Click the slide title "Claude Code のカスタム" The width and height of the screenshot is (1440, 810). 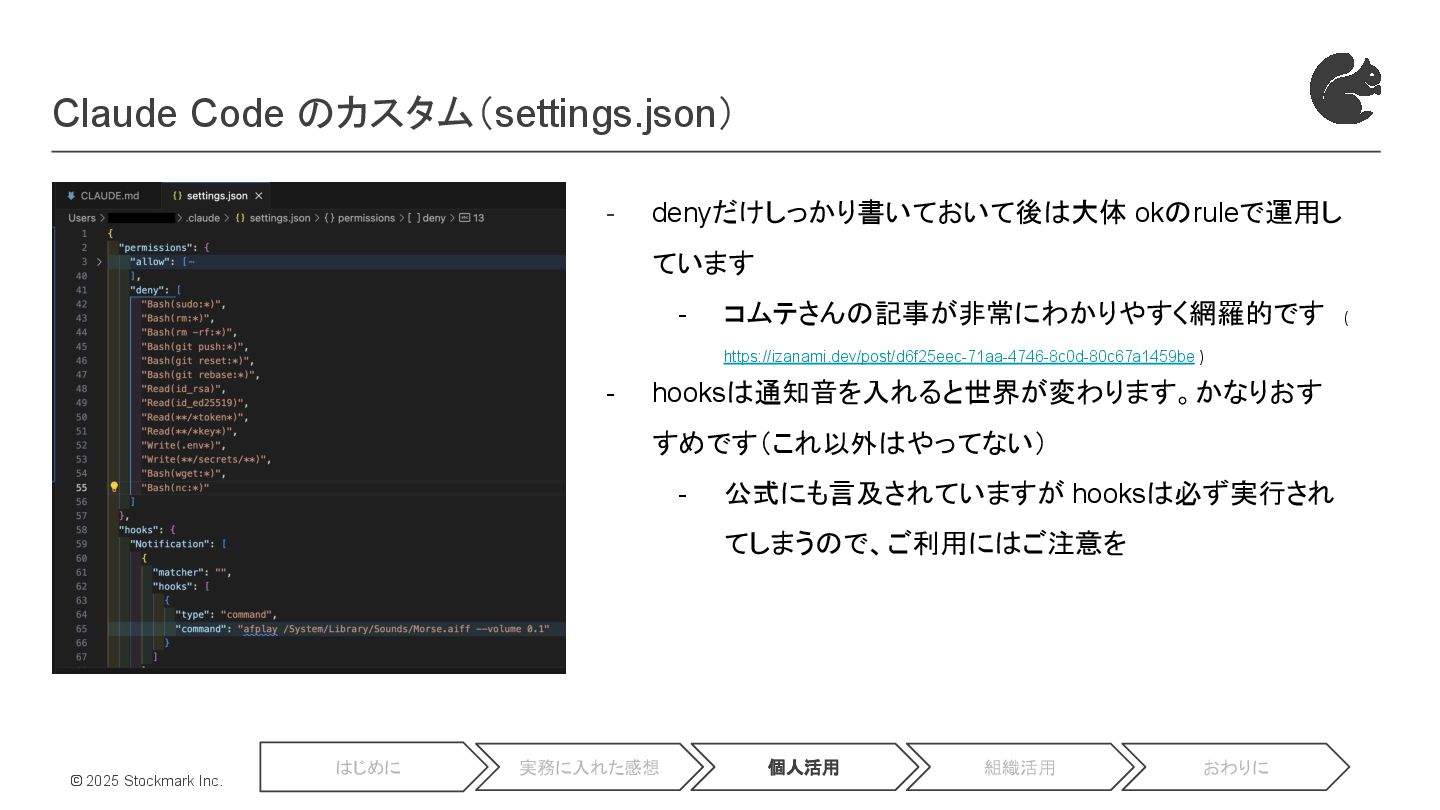[x=262, y=113]
